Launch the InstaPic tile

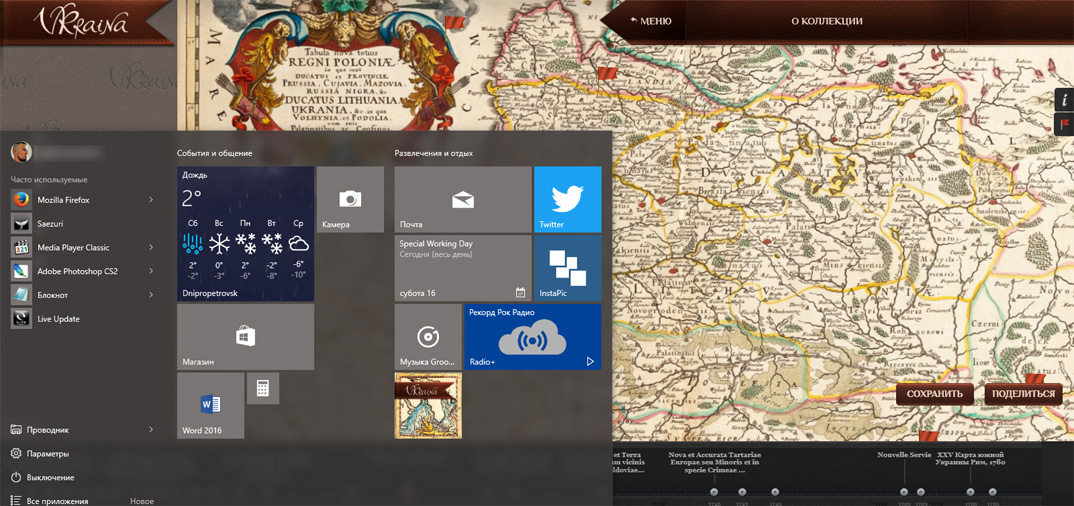tap(567, 268)
